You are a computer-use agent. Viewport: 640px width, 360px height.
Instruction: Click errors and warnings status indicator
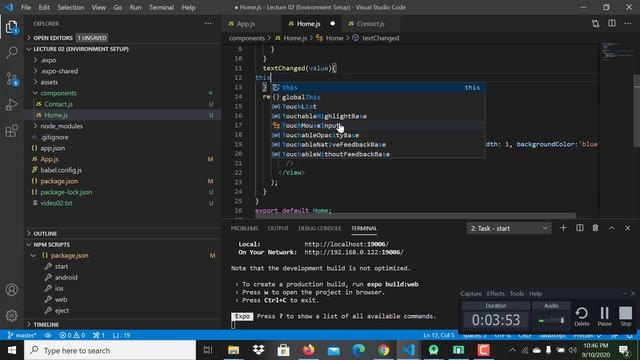click(72, 335)
